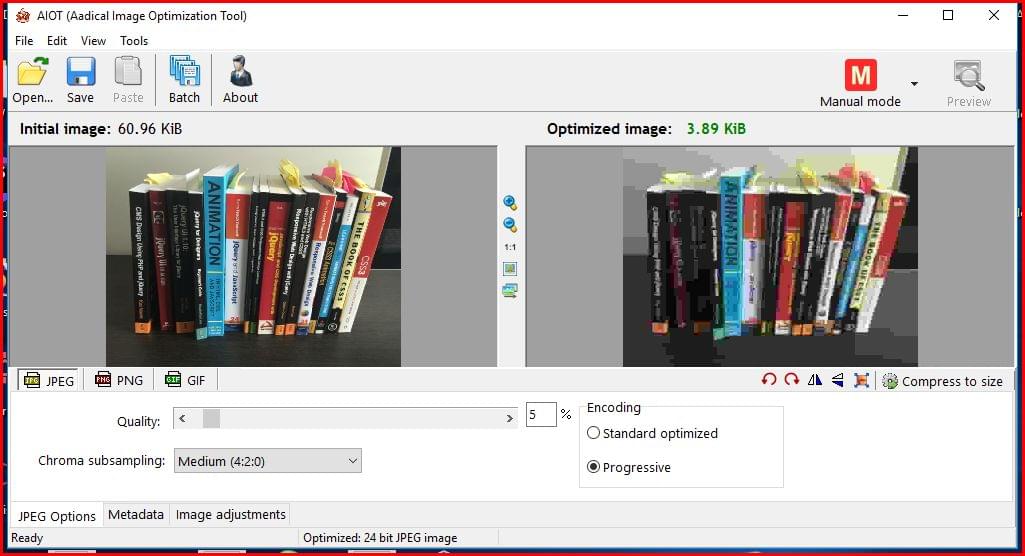
Task: Open the Manual mode dropdown arrow
Action: click(914, 83)
